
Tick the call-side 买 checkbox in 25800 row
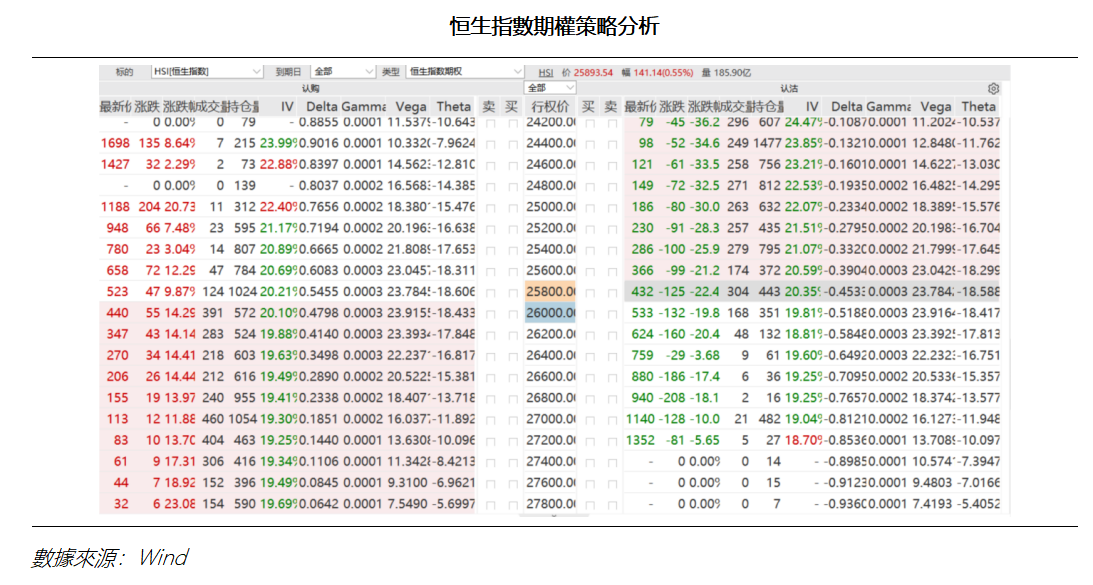pyautogui.click(x=512, y=294)
